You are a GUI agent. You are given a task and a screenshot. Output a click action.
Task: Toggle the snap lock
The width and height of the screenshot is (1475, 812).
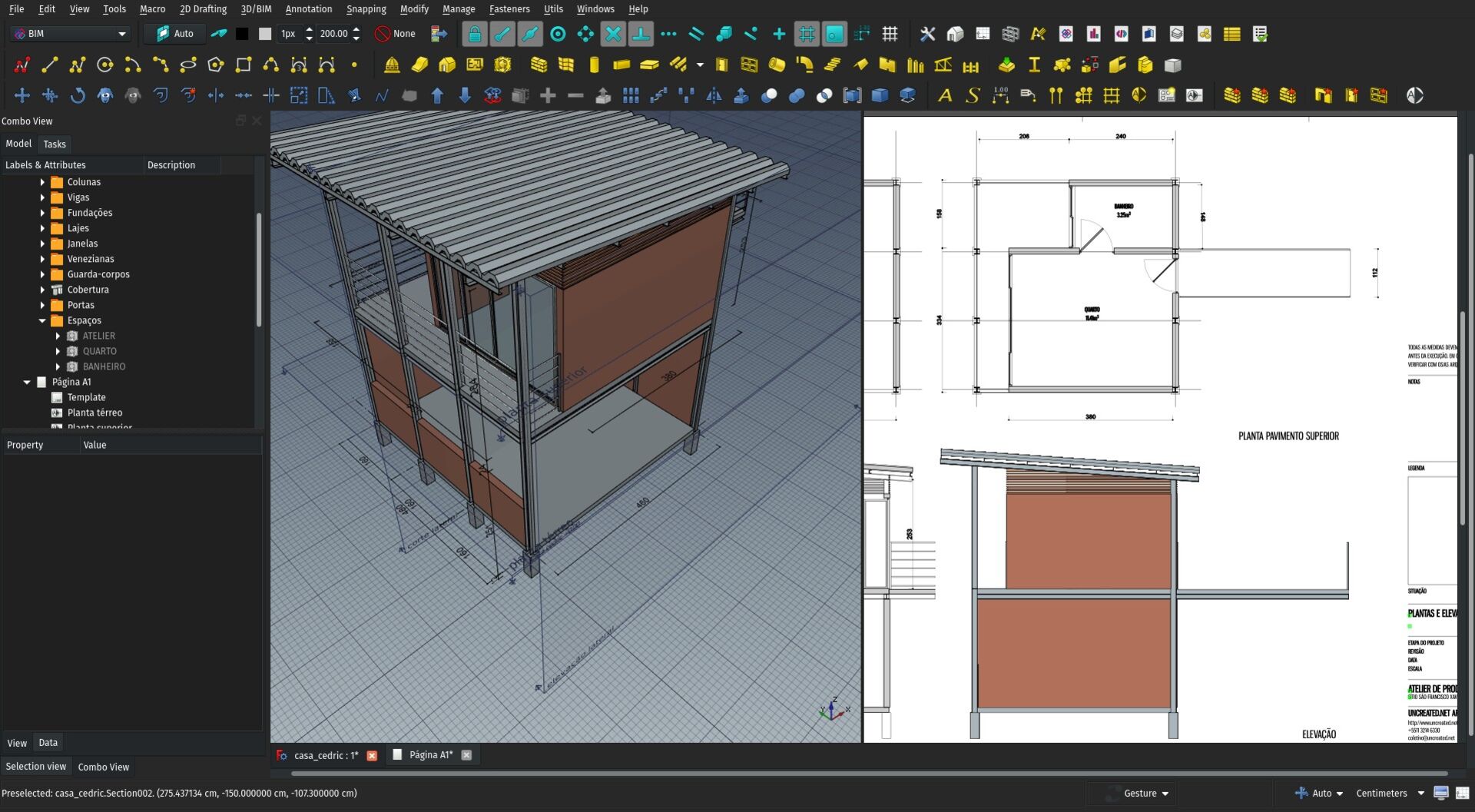(x=475, y=34)
